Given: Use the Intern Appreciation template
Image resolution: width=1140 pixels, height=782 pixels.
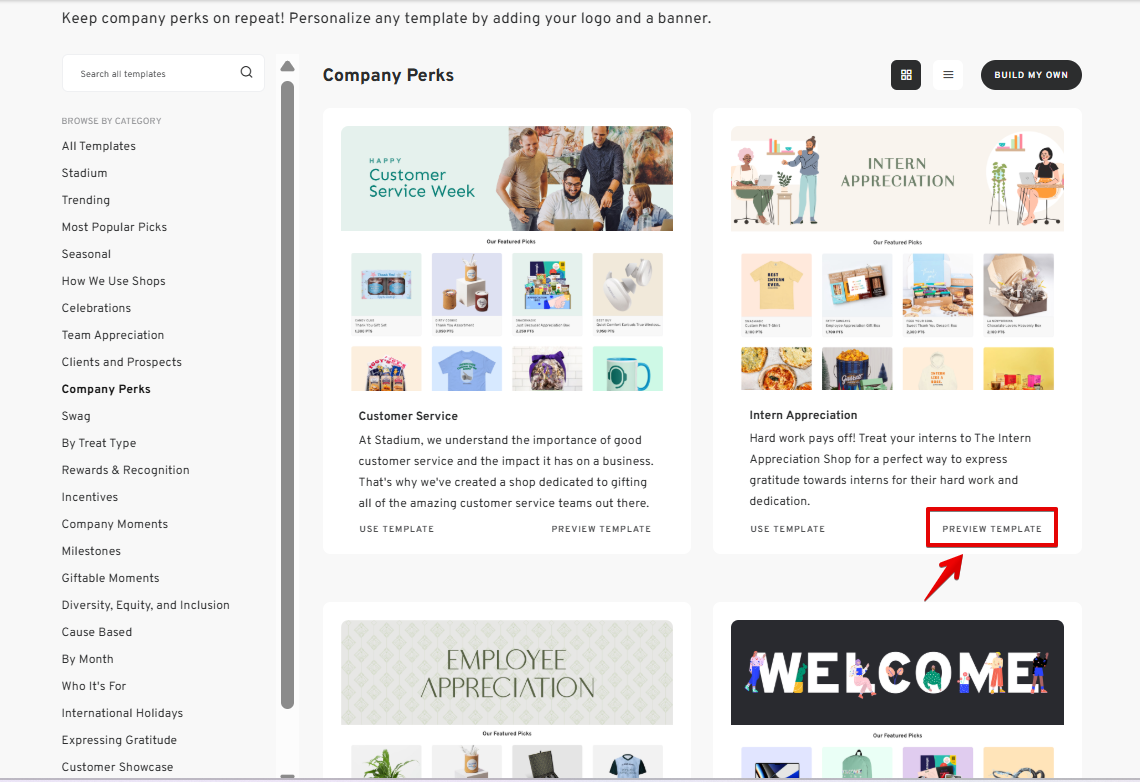Looking at the screenshot, I should coord(787,529).
